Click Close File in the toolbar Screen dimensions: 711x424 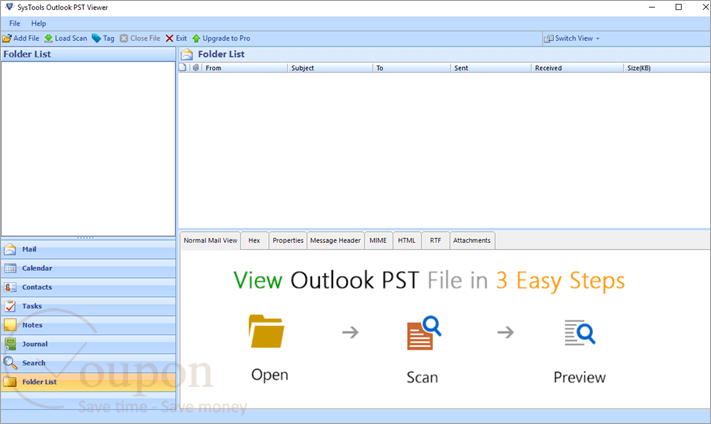tap(140, 39)
